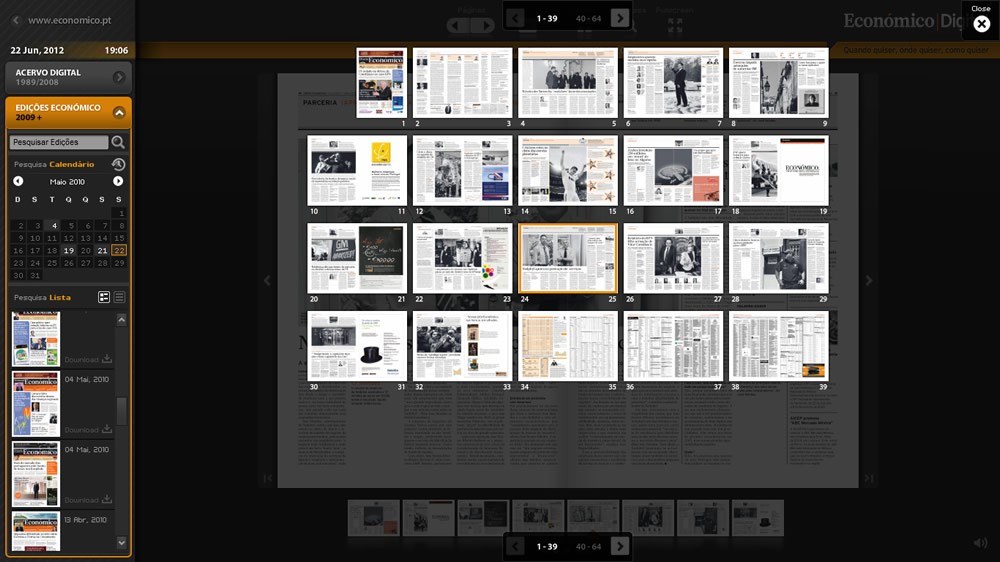Open pages 28-29 spread thumbnail
This screenshot has width=1000, height=562.
779,258
